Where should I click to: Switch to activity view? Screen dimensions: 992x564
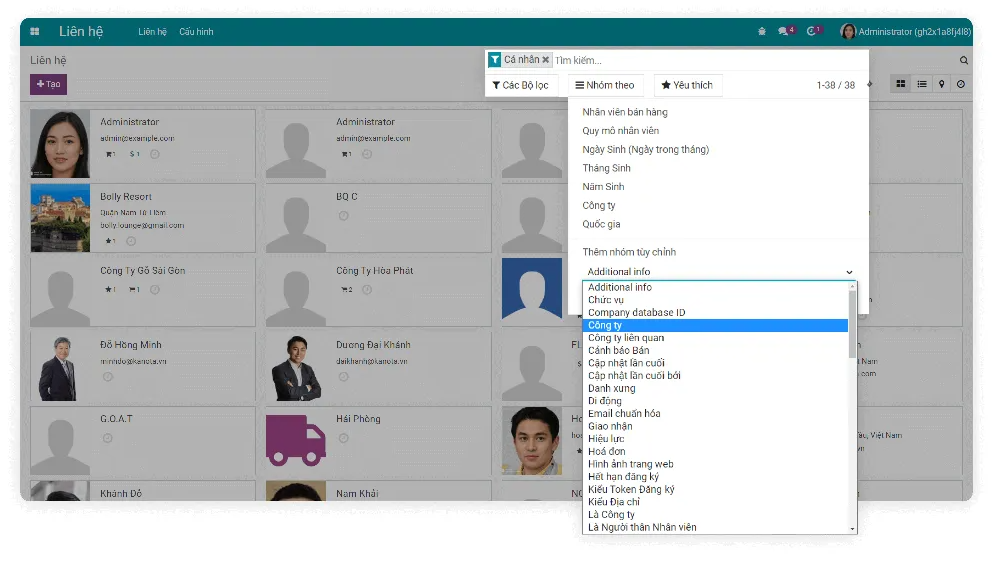[961, 85]
